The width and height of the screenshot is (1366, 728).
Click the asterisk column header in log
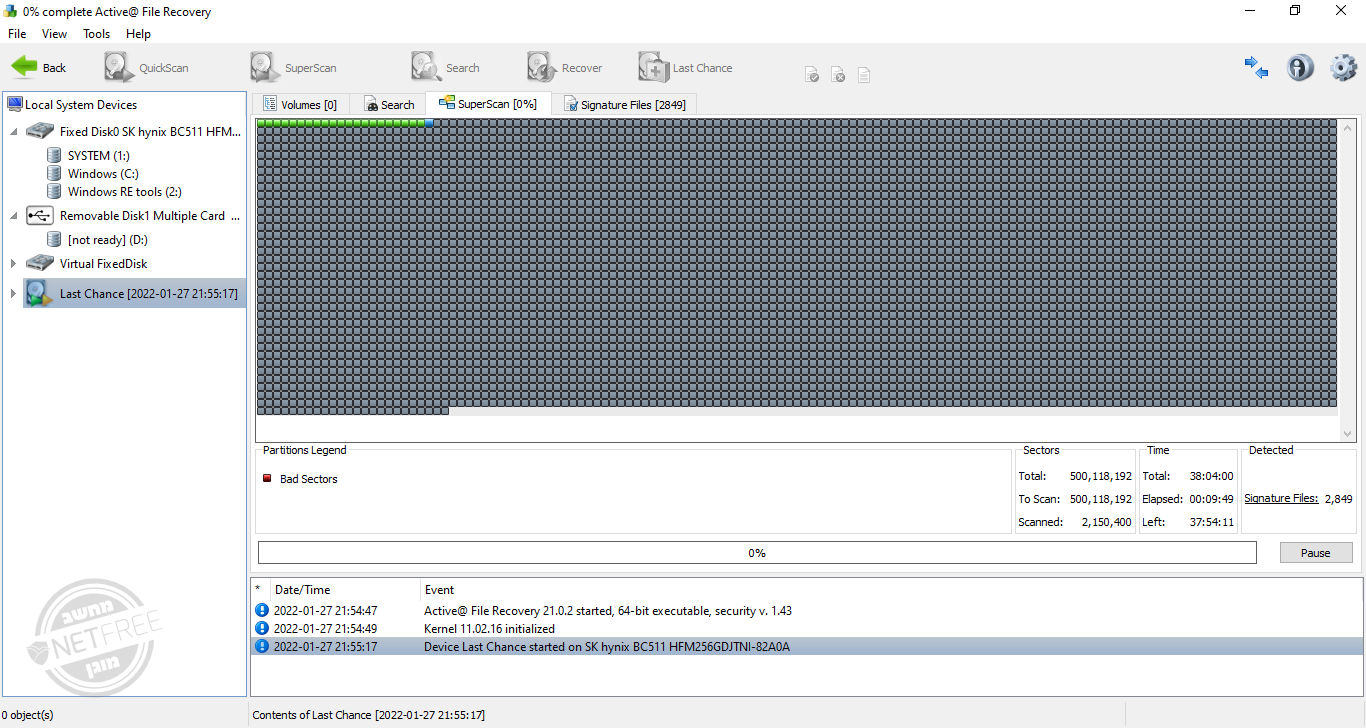[x=260, y=589]
